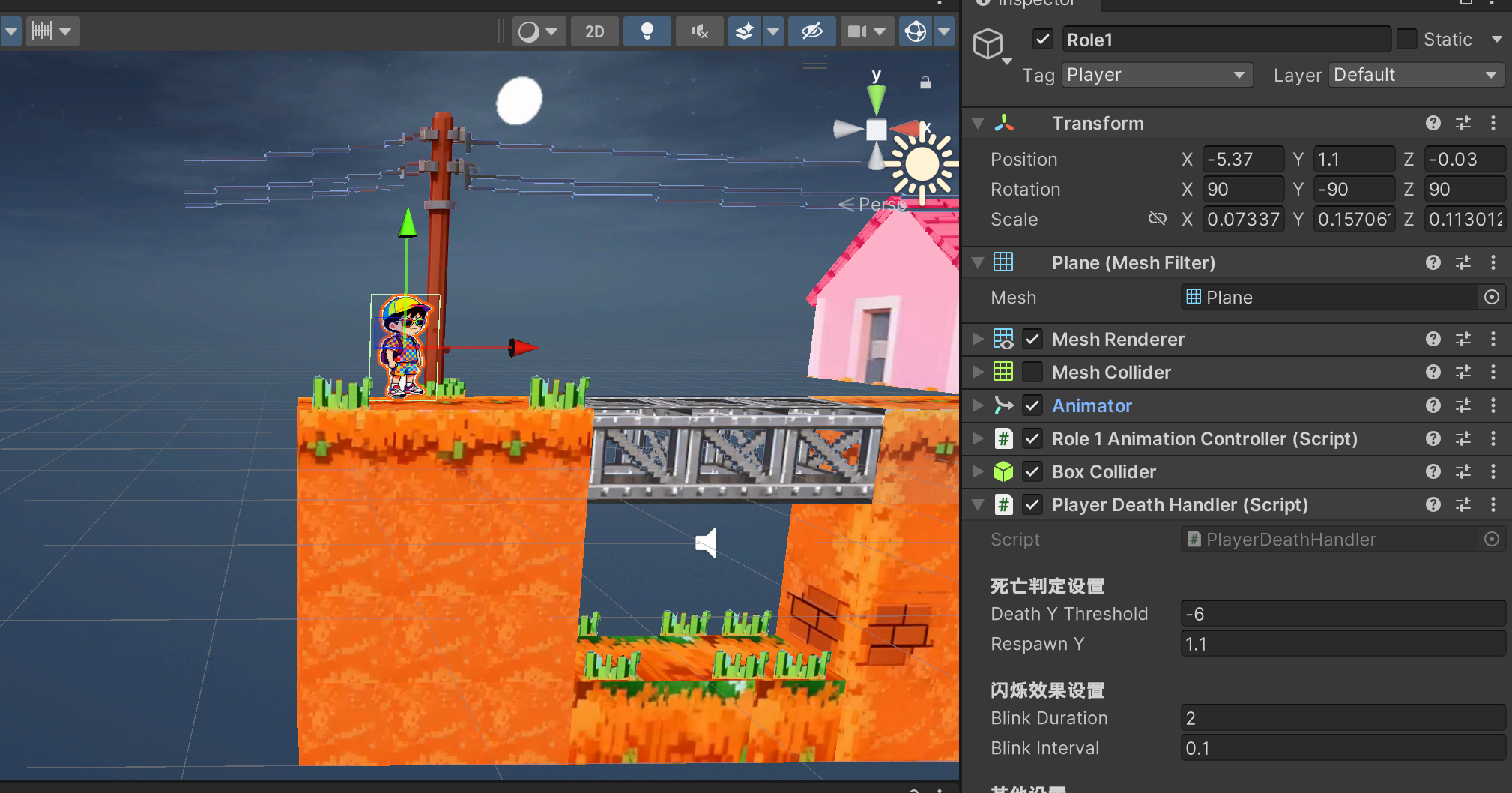Open Mesh Renderer preset settings icon

[1463, 340]
